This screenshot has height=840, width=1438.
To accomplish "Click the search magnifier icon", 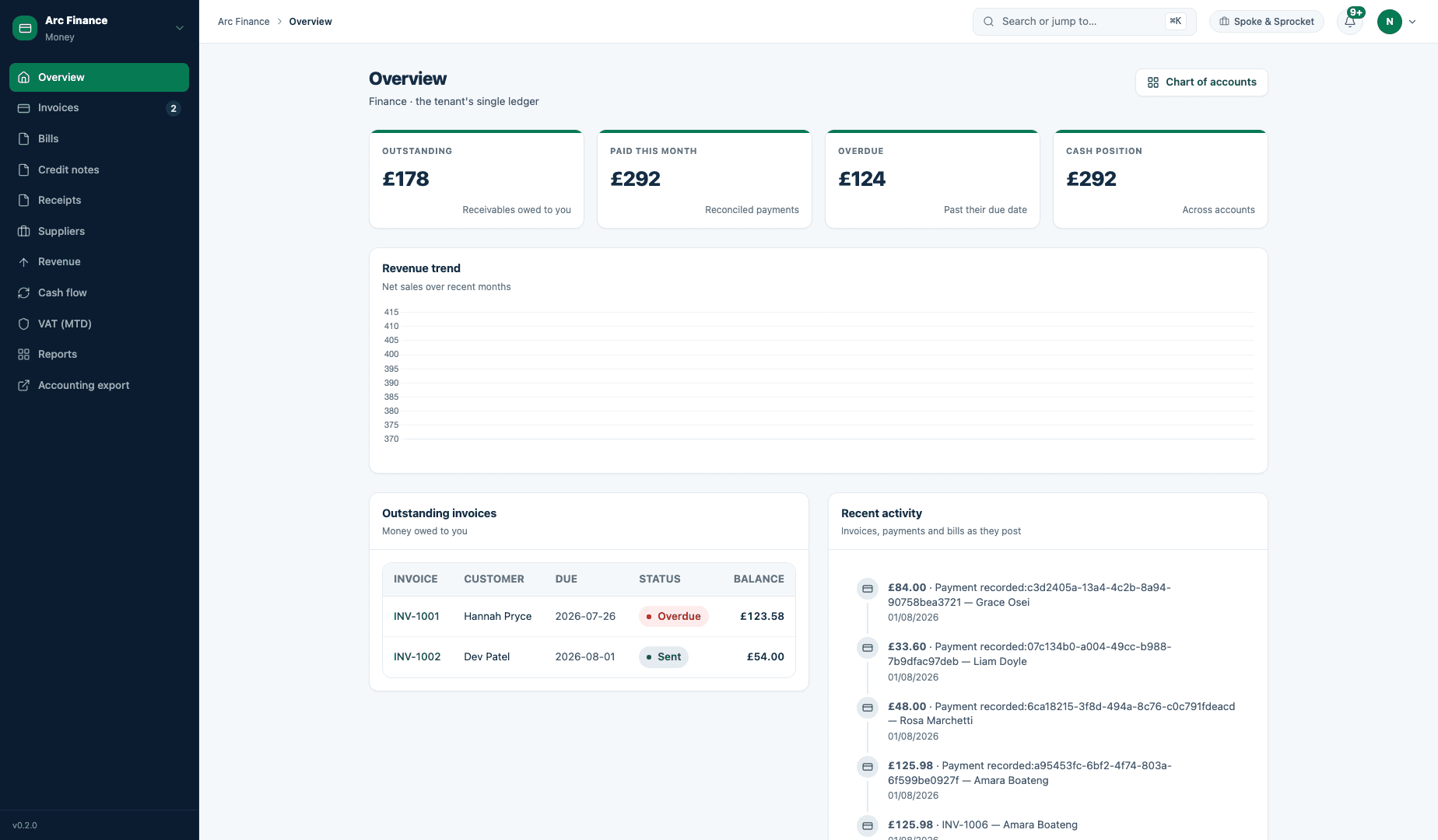I will 988,22.
